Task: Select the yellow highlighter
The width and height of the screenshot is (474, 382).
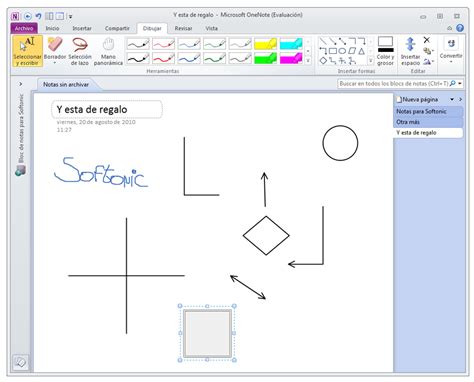Action: pyautogui.click(x=265, y=44)
